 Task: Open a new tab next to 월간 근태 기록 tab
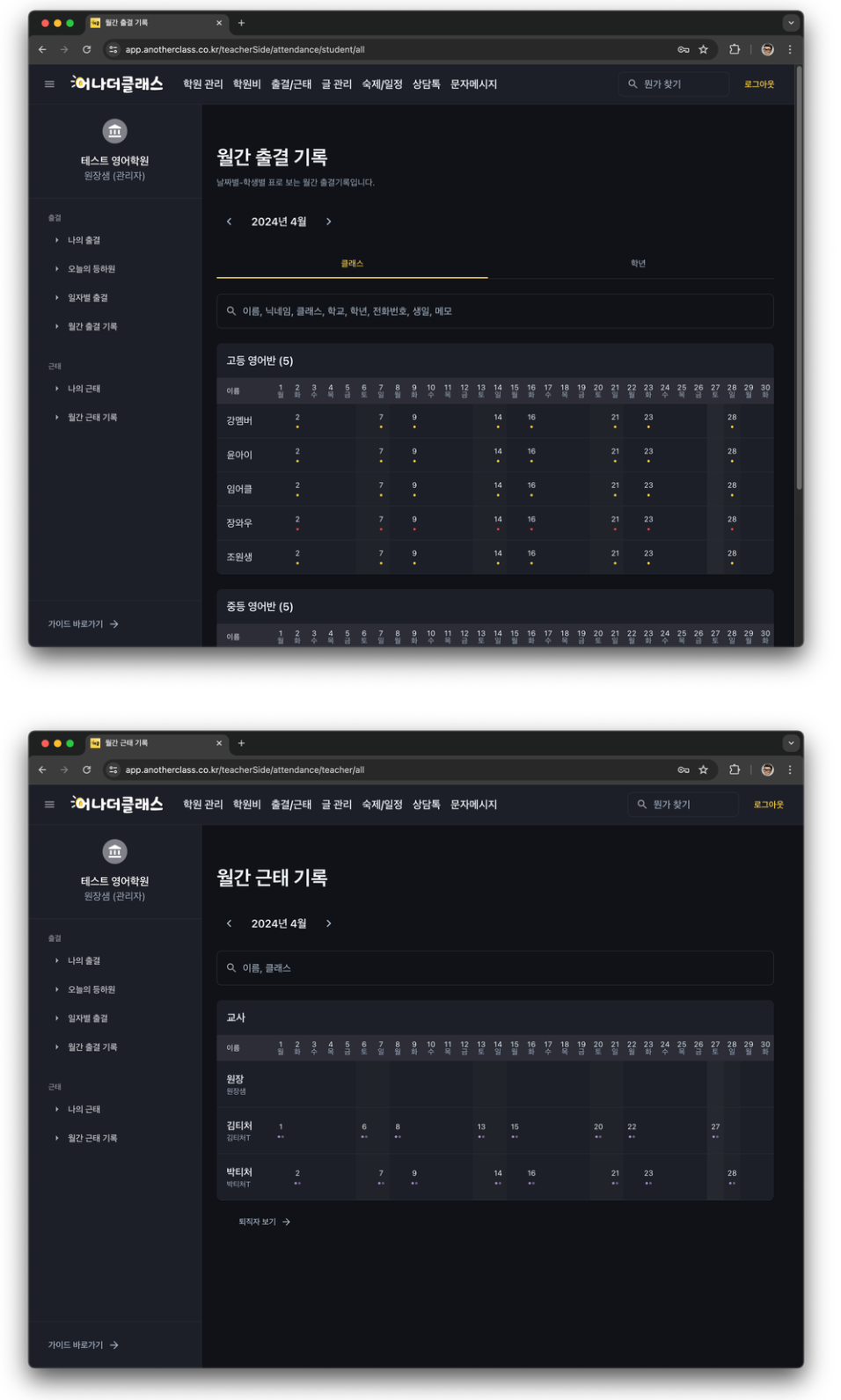[241, 743]
